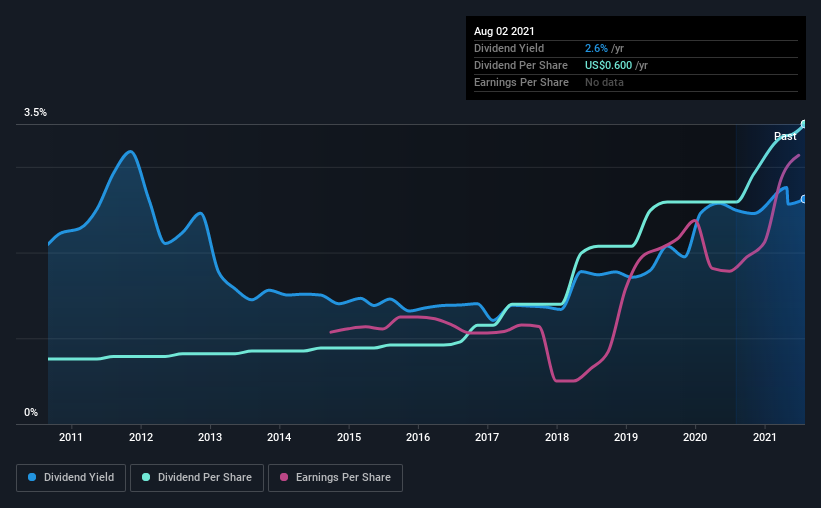Select the 2019 x-axis label

[626, 437]
